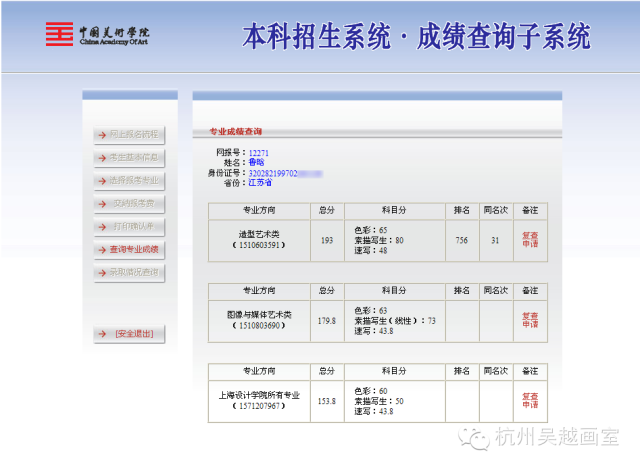Click 复查申请 for 造型艺术类
Viewport: 640px width, 469px height.
530,240
